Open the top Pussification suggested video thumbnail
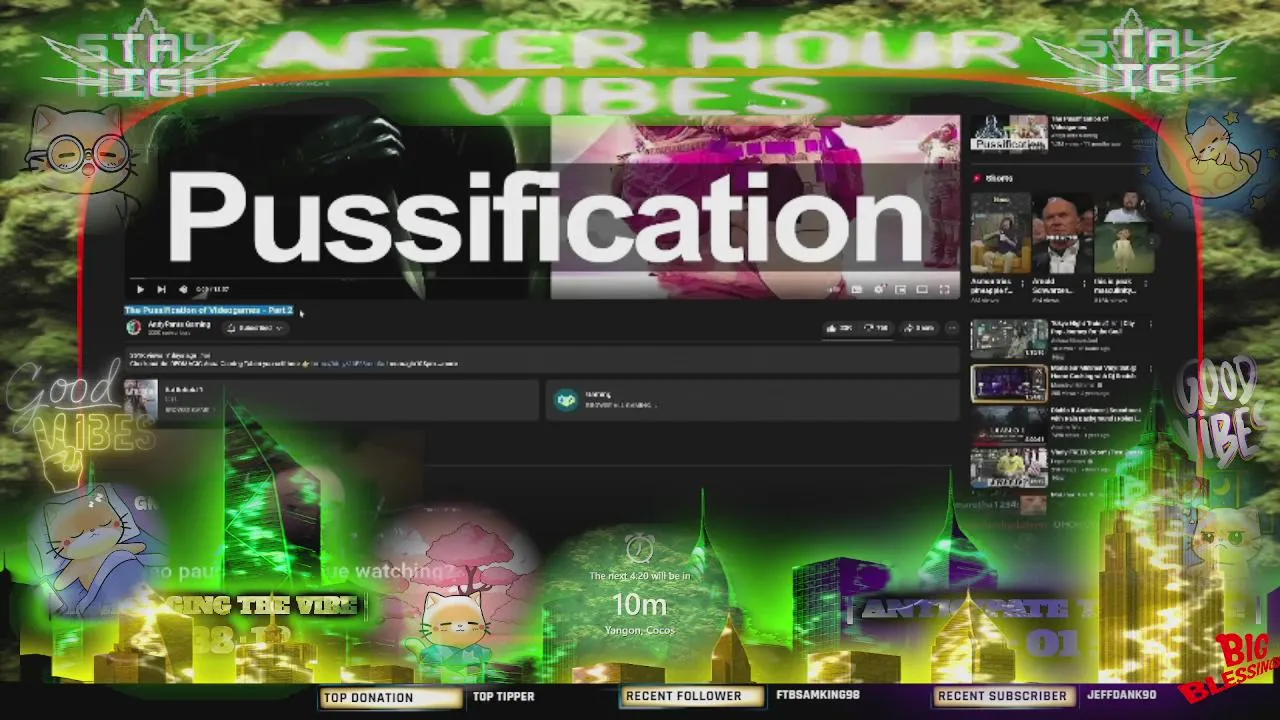Viewport: 1280px width, 720px height. tap(1009, 133)
